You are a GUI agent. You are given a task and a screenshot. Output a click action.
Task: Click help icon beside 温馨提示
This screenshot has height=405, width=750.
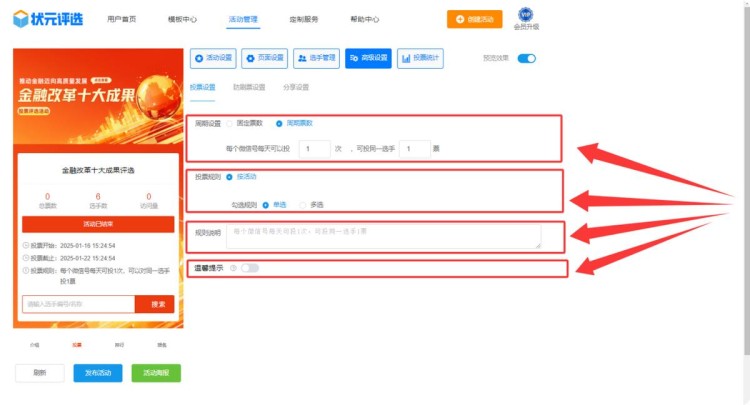(233, 268)
